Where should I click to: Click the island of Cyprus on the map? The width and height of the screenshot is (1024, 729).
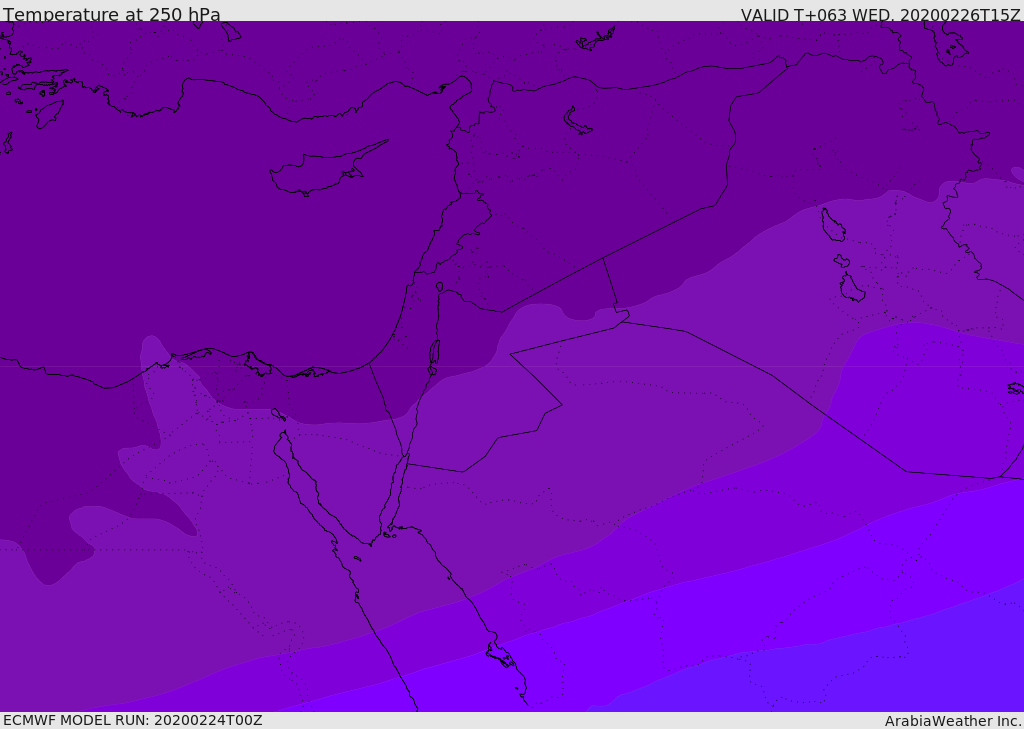click(320, 171)
